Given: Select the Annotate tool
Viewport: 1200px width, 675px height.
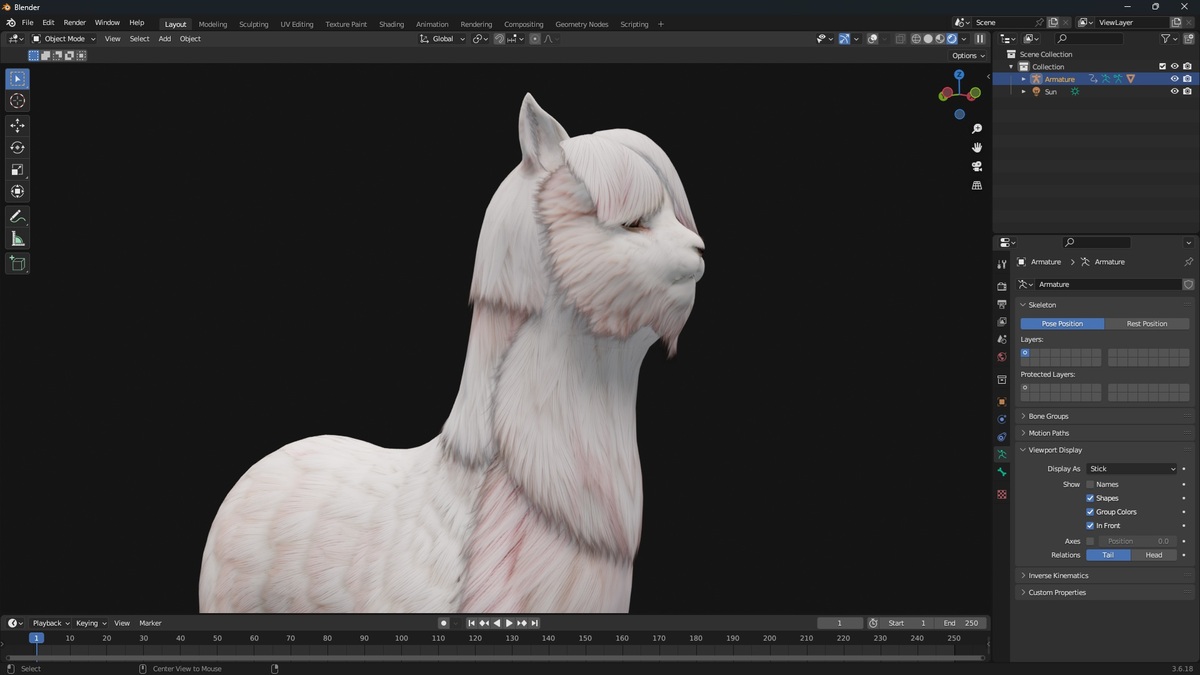Looking at the screenshot, I should [x=17, y=216].
